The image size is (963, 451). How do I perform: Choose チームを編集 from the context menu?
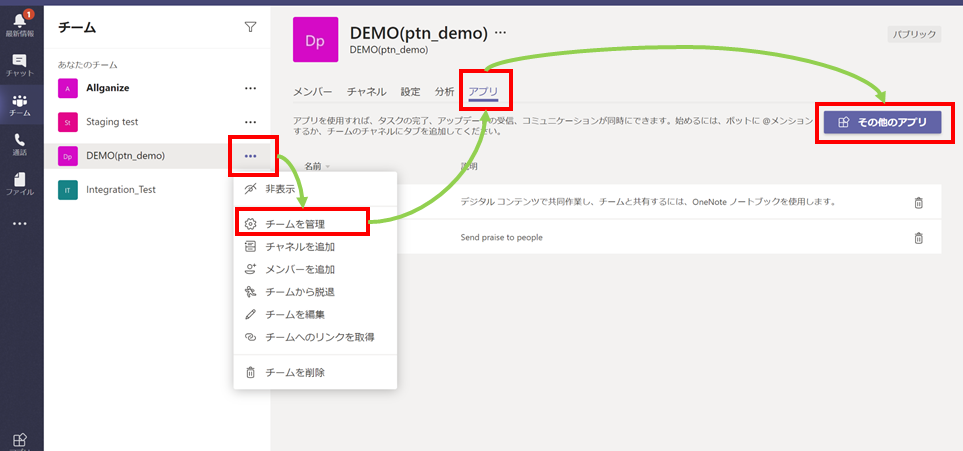(x=315, y=315)
